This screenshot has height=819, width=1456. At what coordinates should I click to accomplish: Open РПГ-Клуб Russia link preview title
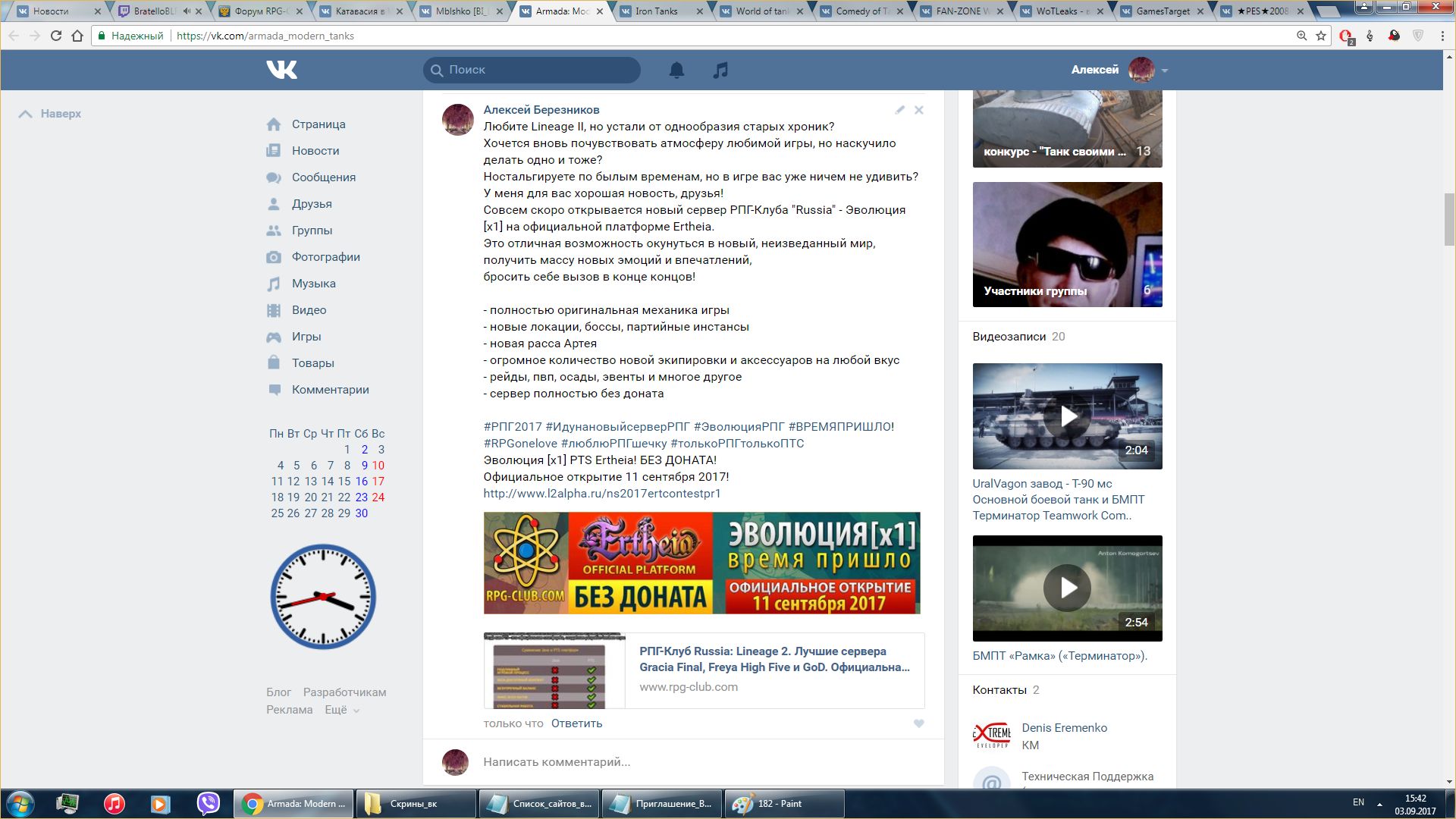click(774, 659)
